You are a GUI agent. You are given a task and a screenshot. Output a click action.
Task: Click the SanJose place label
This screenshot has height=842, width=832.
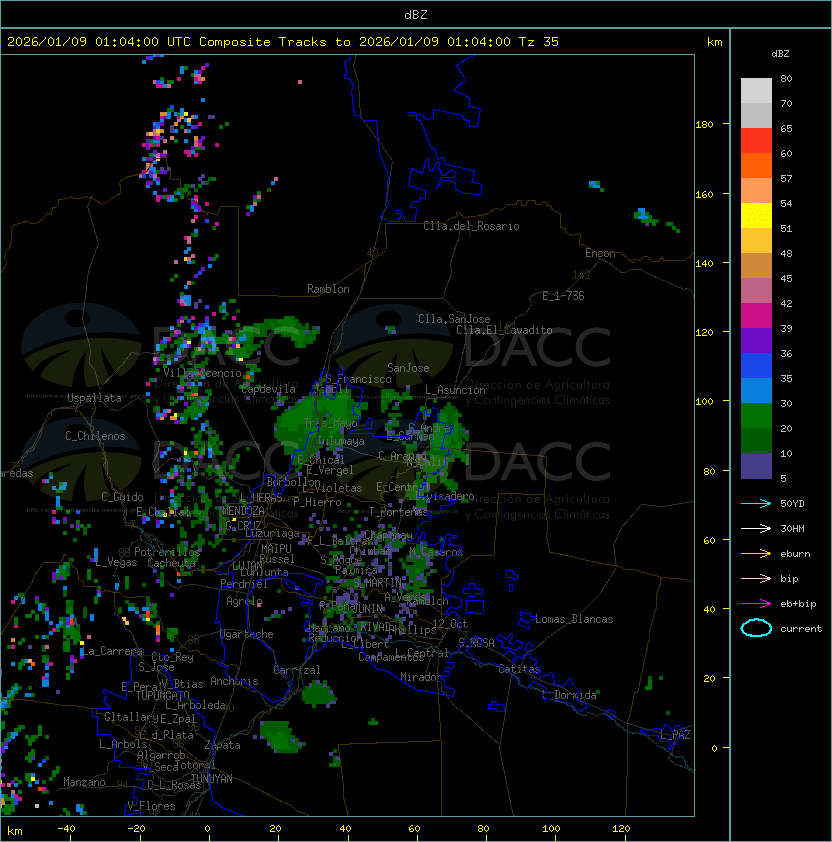click(408, 368)
